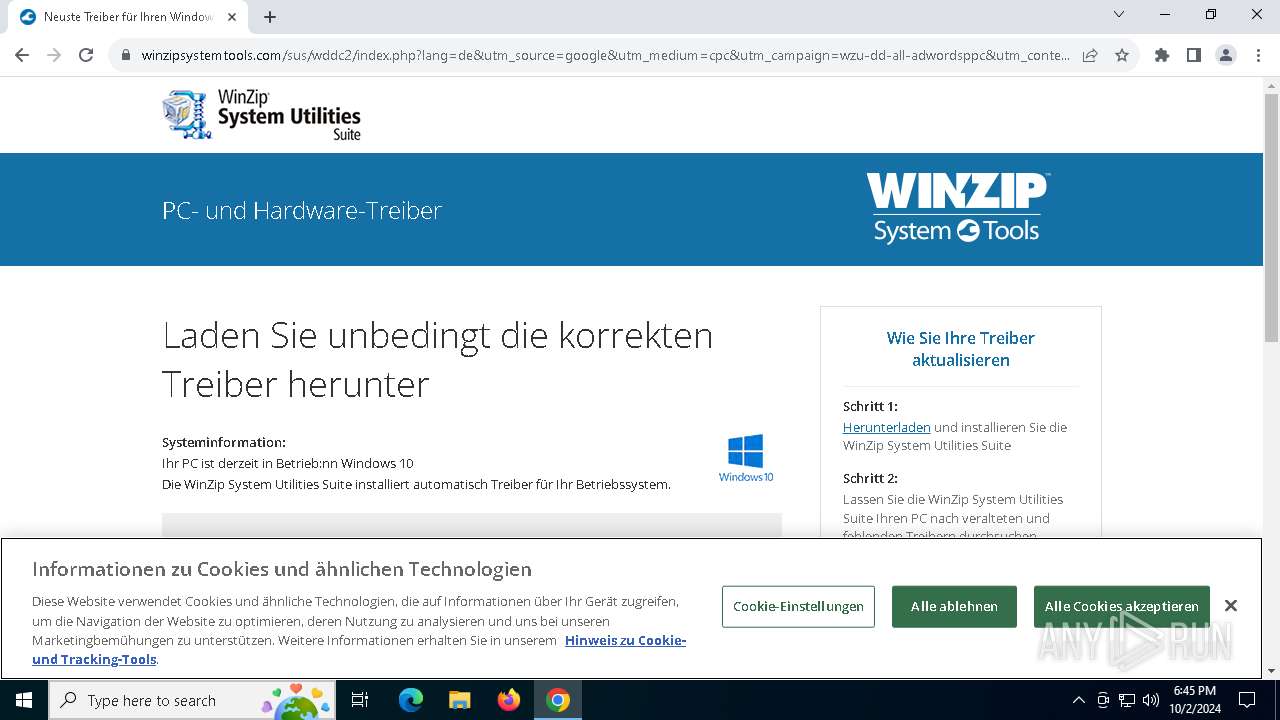Open the Windows notification center
This screenshot has height=720, width=1280.
[x=1247, y=700]
